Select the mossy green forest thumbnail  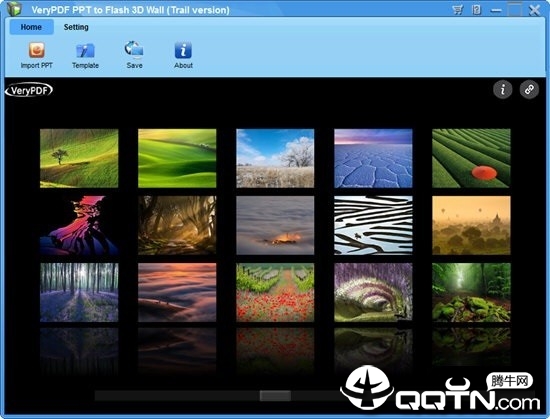(x=471, y=292)
